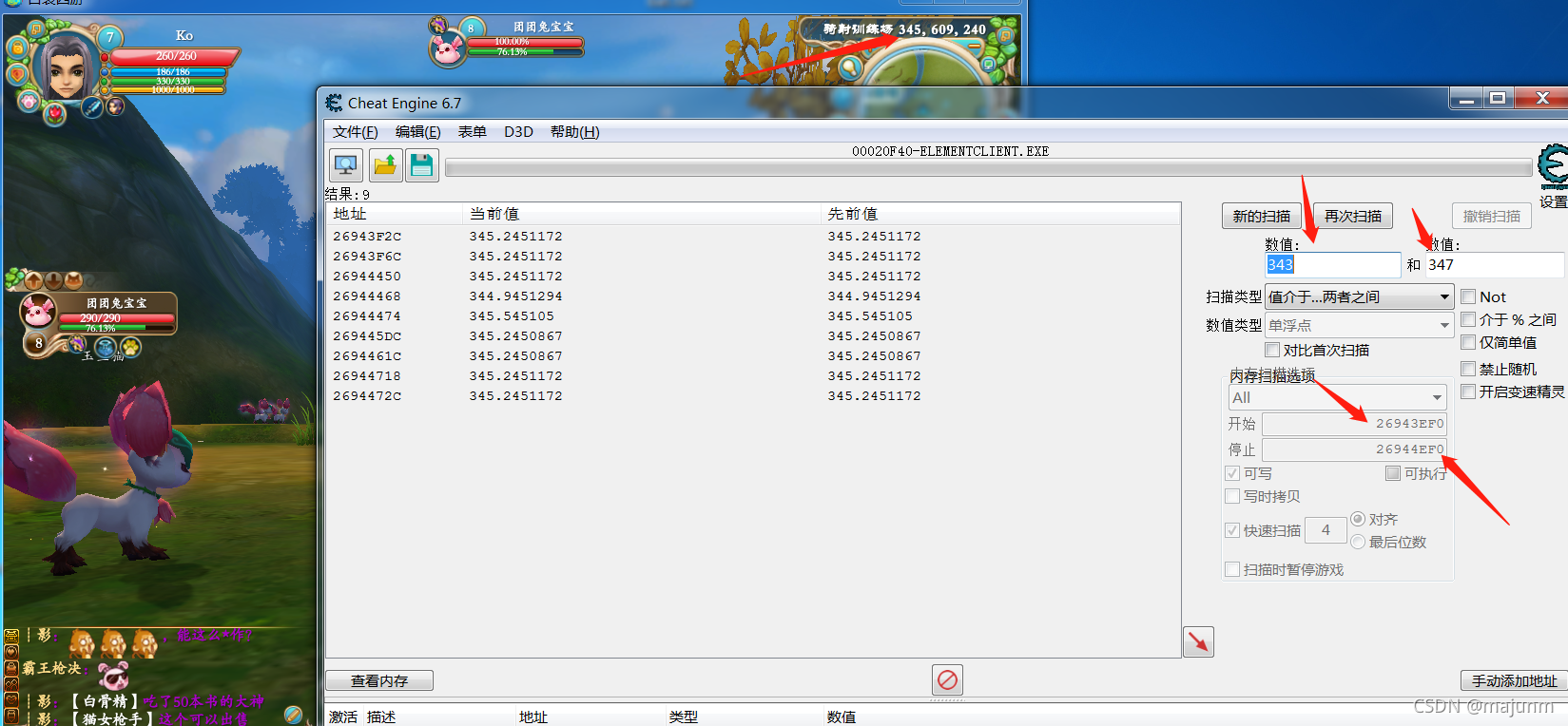Viewport: 1568px width, 726px height.
Task: Click the scan progress bar
Action: (989, 168)
